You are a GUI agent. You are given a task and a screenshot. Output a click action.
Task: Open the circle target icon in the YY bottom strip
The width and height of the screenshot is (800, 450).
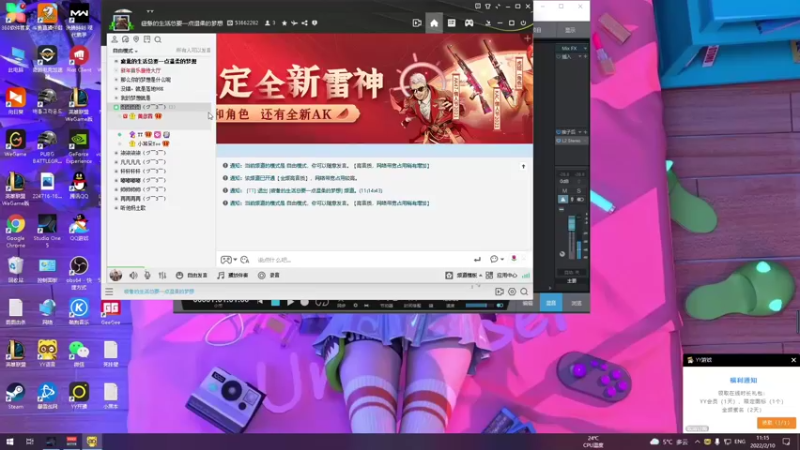pyautogui.click(x=512, y=292)
